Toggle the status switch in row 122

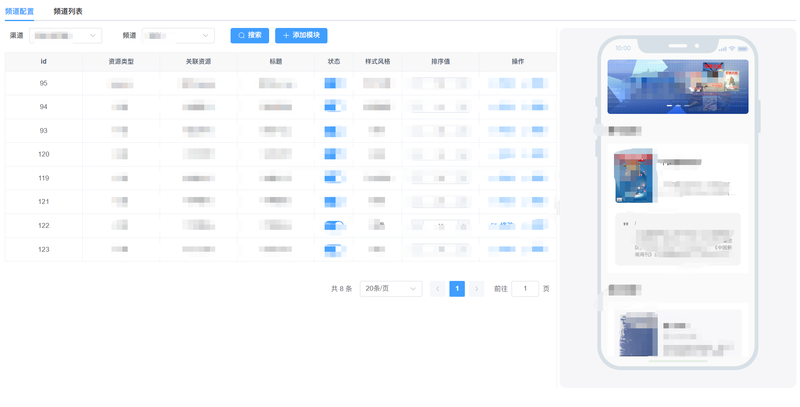[335, 225]
